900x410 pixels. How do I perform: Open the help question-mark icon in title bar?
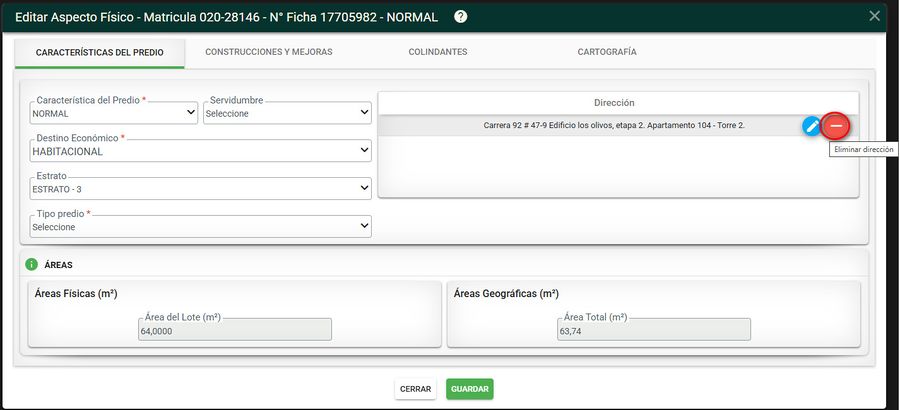click(460, 17)
